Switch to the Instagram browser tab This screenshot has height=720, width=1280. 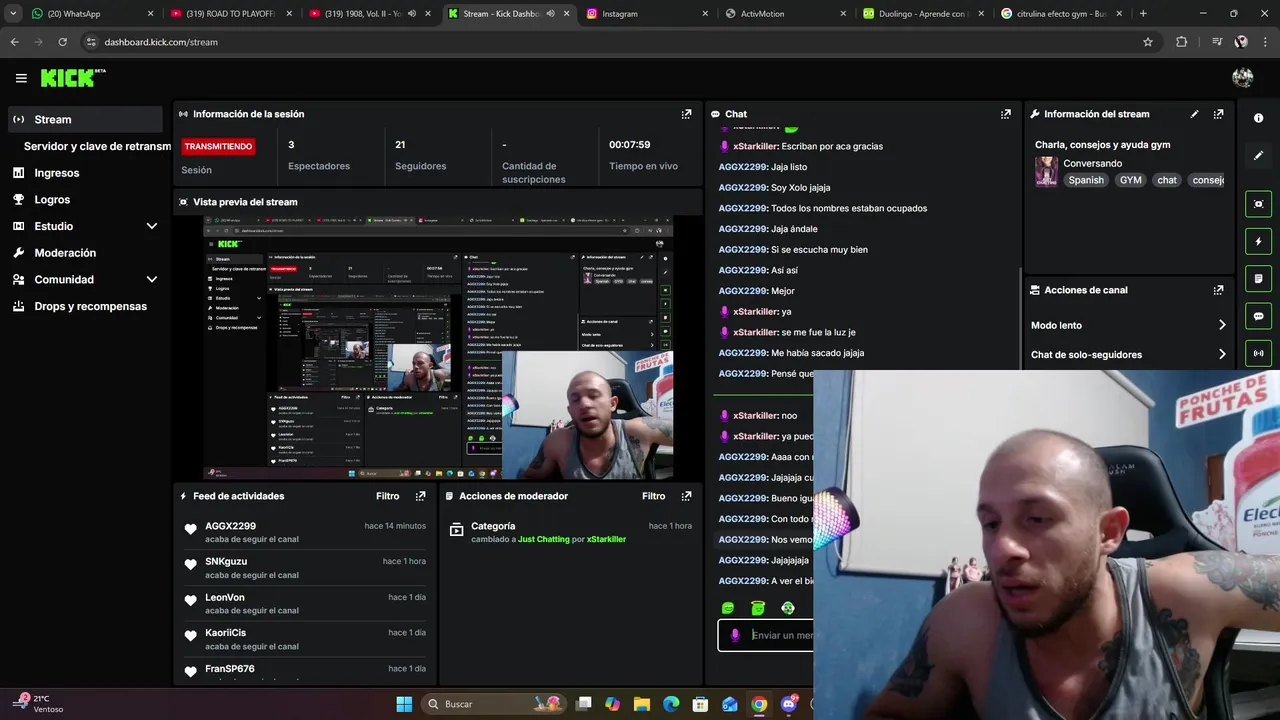(x=648, y=14)
